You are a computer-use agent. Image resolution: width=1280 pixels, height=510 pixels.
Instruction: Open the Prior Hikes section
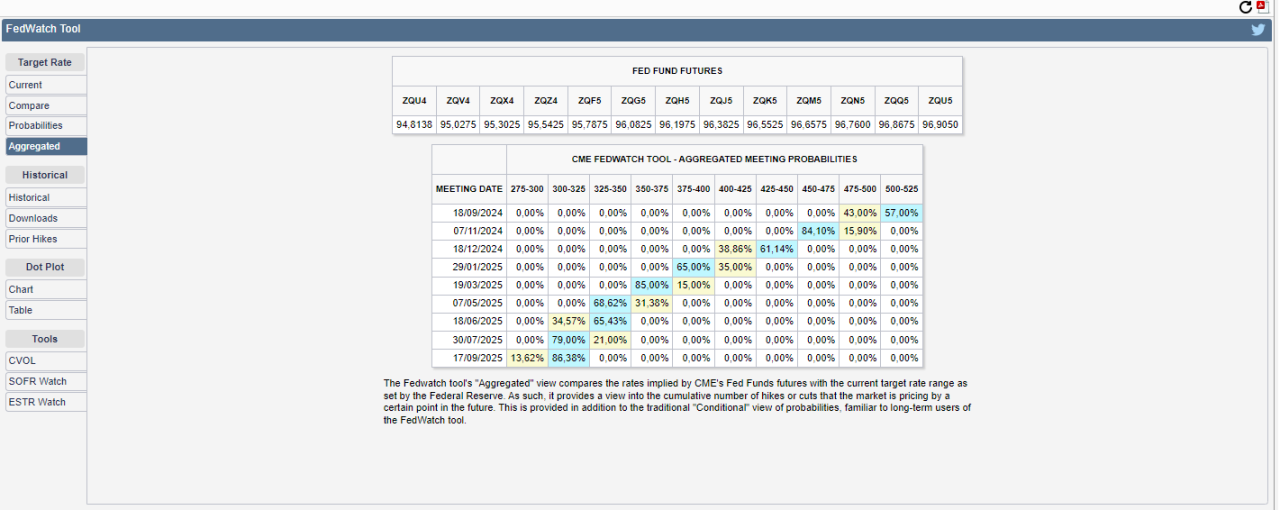coord(45,239)
